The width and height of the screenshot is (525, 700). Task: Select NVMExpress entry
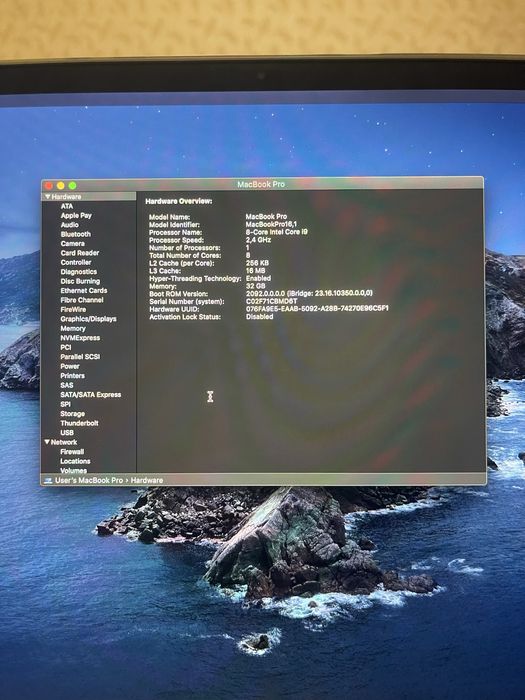pos(80,338)
